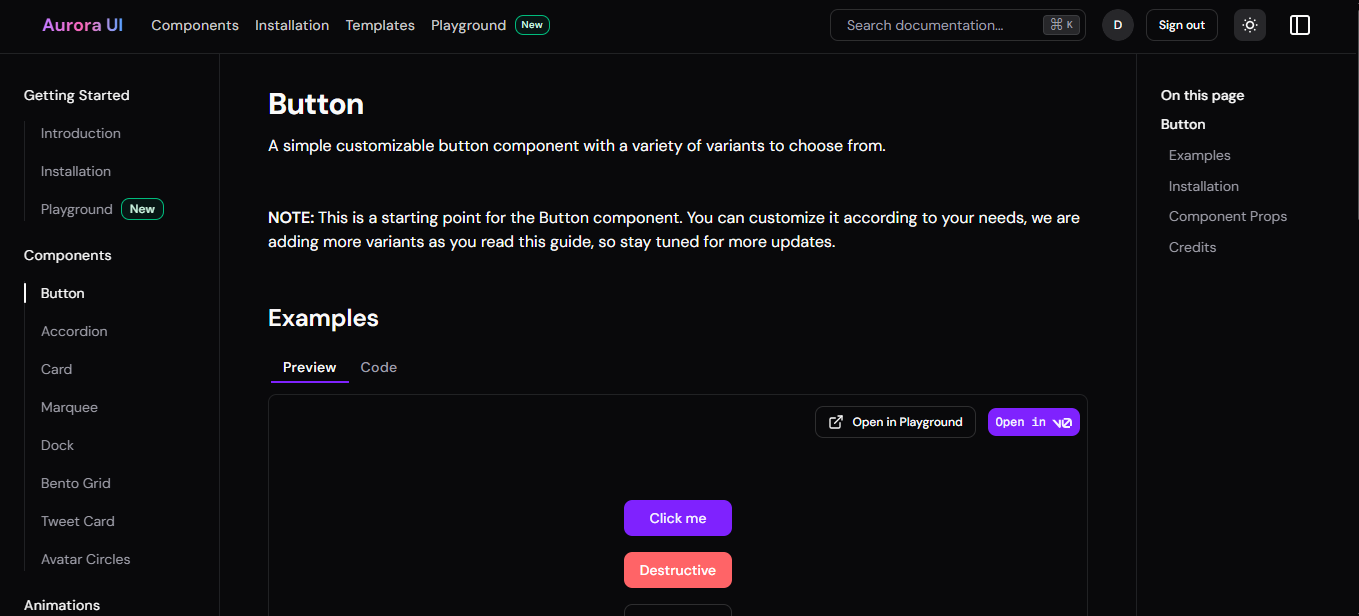Select the Preview tab
1359x616 pixels.
tap(310, 367)
